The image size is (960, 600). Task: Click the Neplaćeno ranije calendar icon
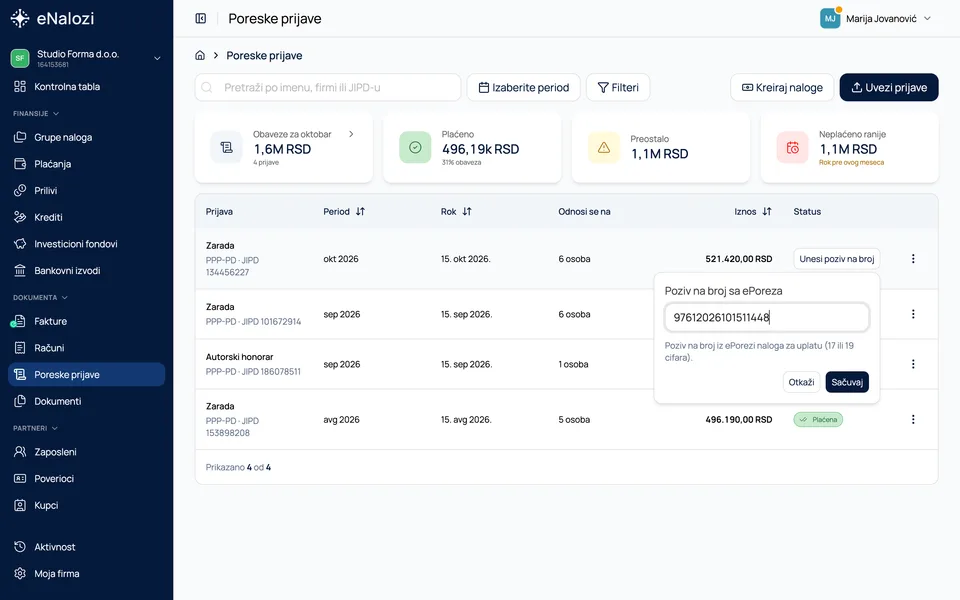[x=792, y=148]
